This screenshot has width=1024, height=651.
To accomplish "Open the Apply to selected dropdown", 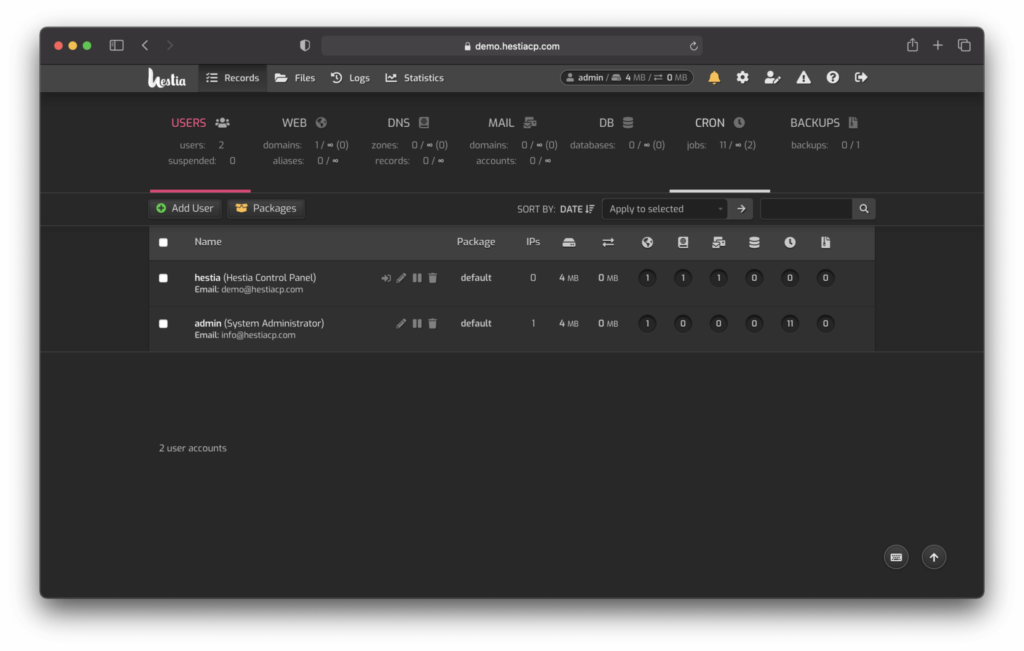I will pyautogui.click(x=665, y=209).
